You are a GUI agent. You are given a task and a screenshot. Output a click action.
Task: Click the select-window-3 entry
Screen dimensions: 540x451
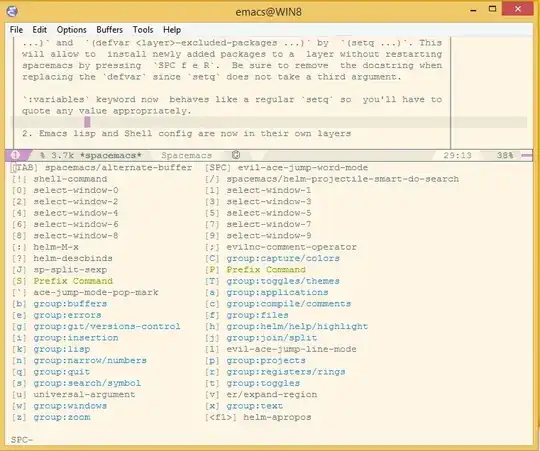[269, 202]
